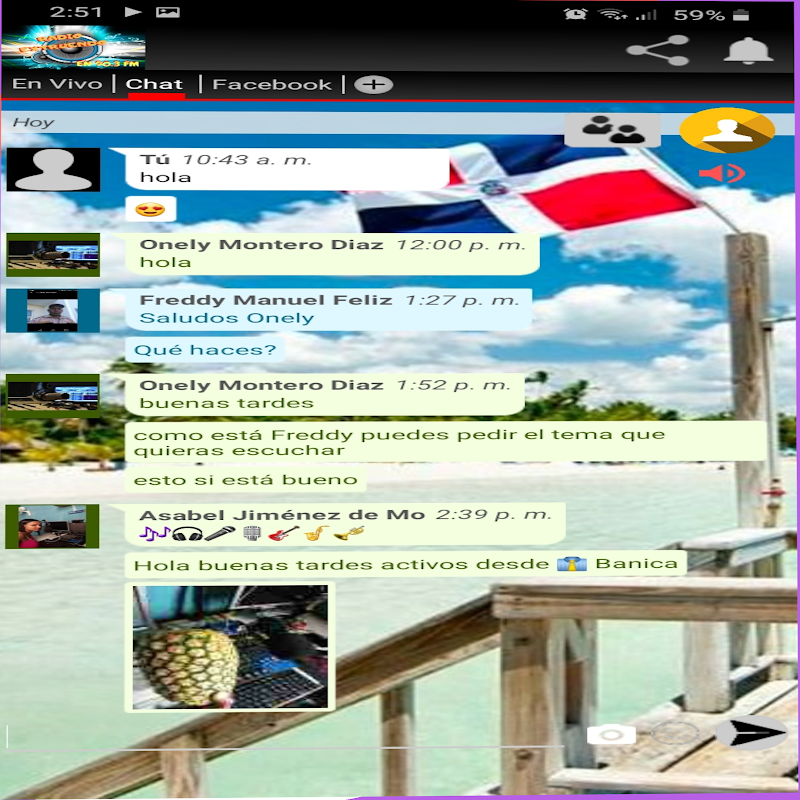Image resolution: width=800 pixels, height=800 pixels.
Task: Tap the music emojis message from Asabel
Action: 252,533
